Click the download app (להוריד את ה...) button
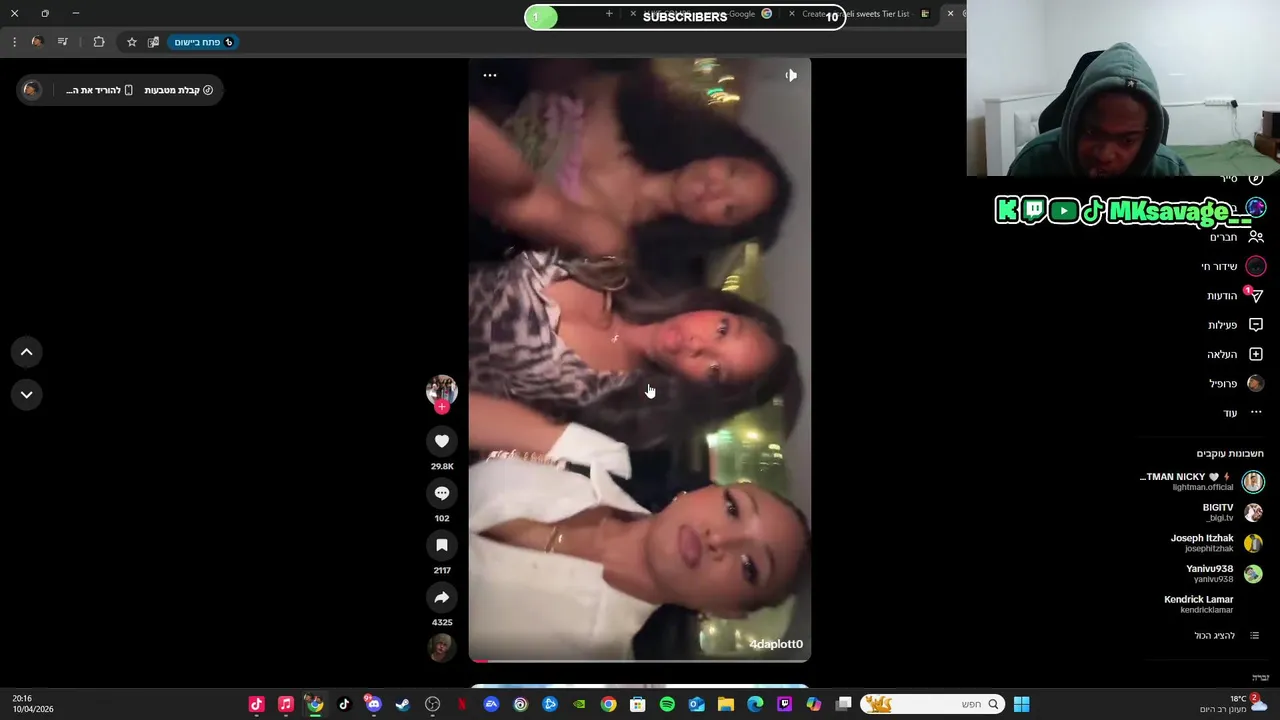This screenshot has width=1280, height=720. 99,90
